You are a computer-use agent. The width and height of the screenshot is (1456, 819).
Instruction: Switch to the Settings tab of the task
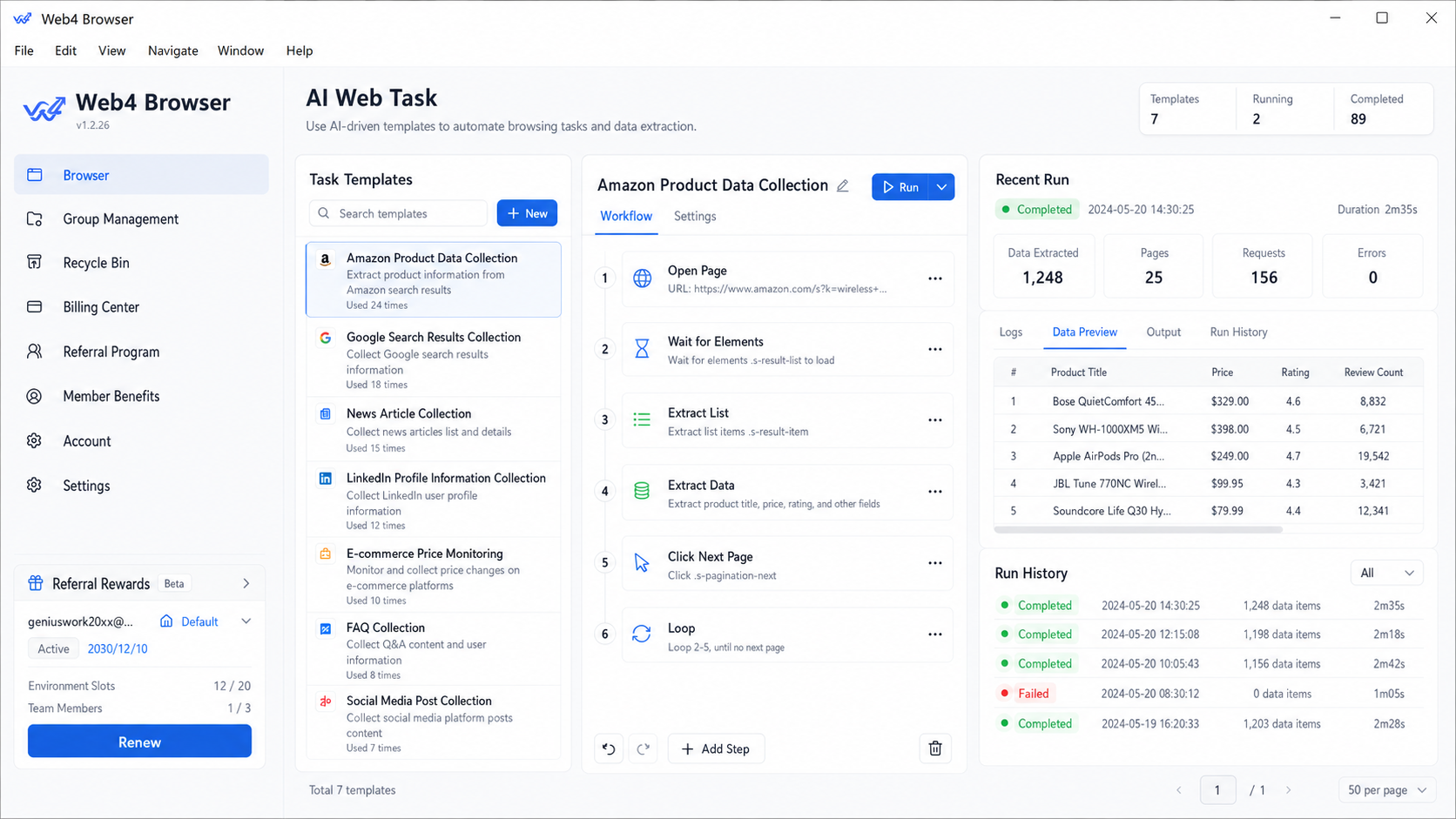click(x=695, y=217)
